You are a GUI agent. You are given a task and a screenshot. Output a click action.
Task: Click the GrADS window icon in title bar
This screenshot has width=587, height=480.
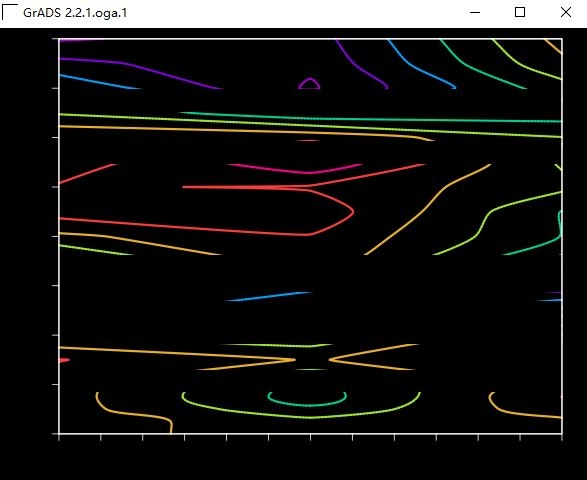point(10,12)
